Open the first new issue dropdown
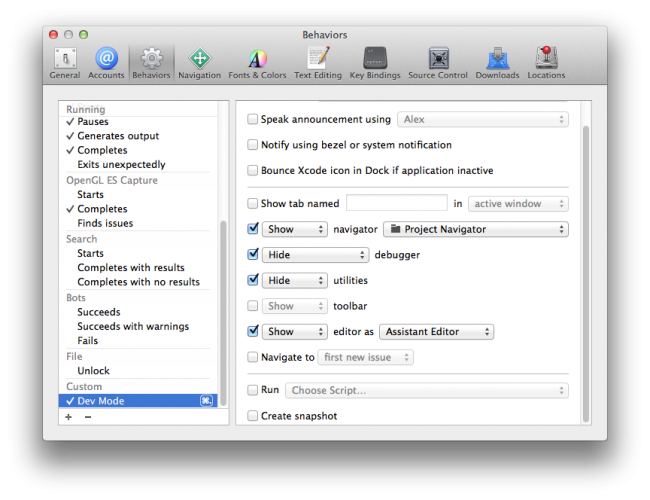The height and width of the screenshot is (500, 650). 366,357
